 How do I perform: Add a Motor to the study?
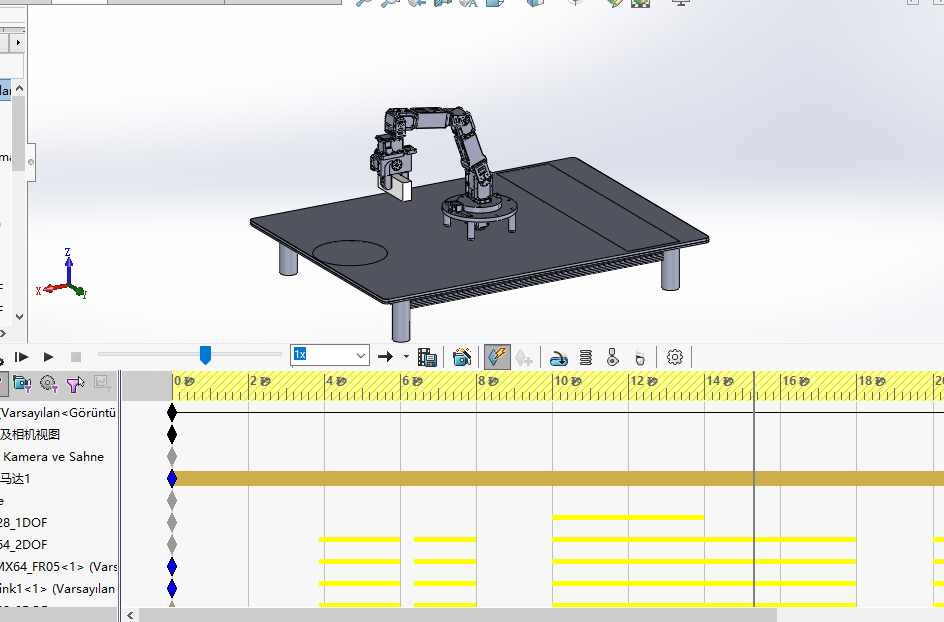pos(559,358)
